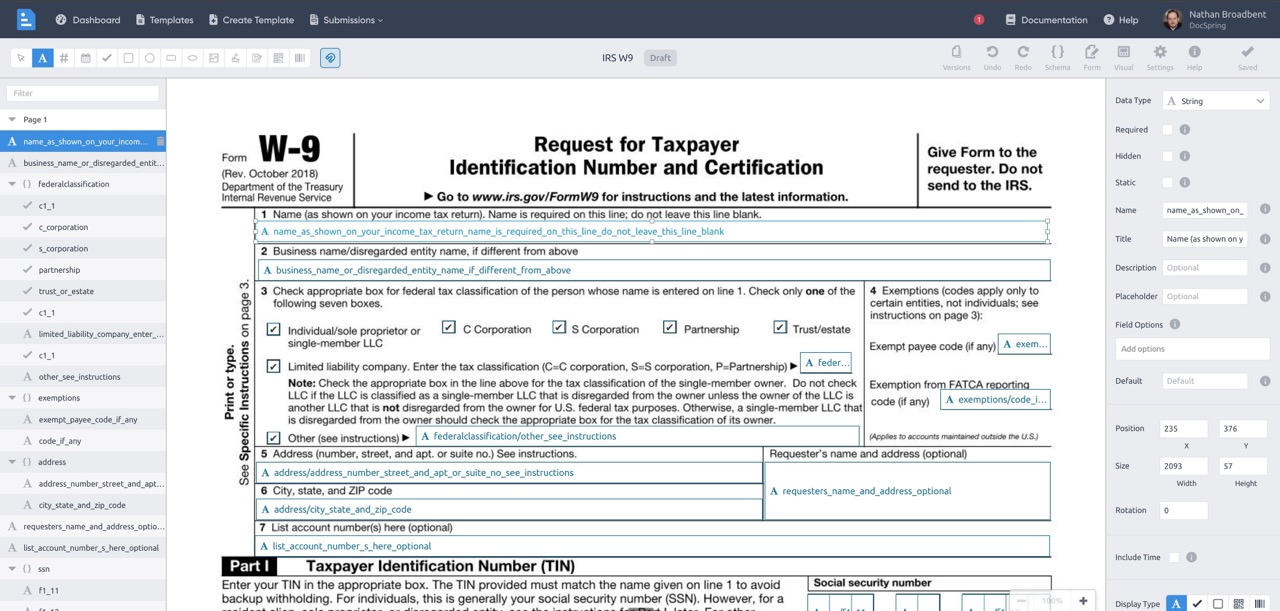Image resolution: width=1280 pixels, height=611 pixels.
Task: Select the barcode field tool
Action: [300, 58]
